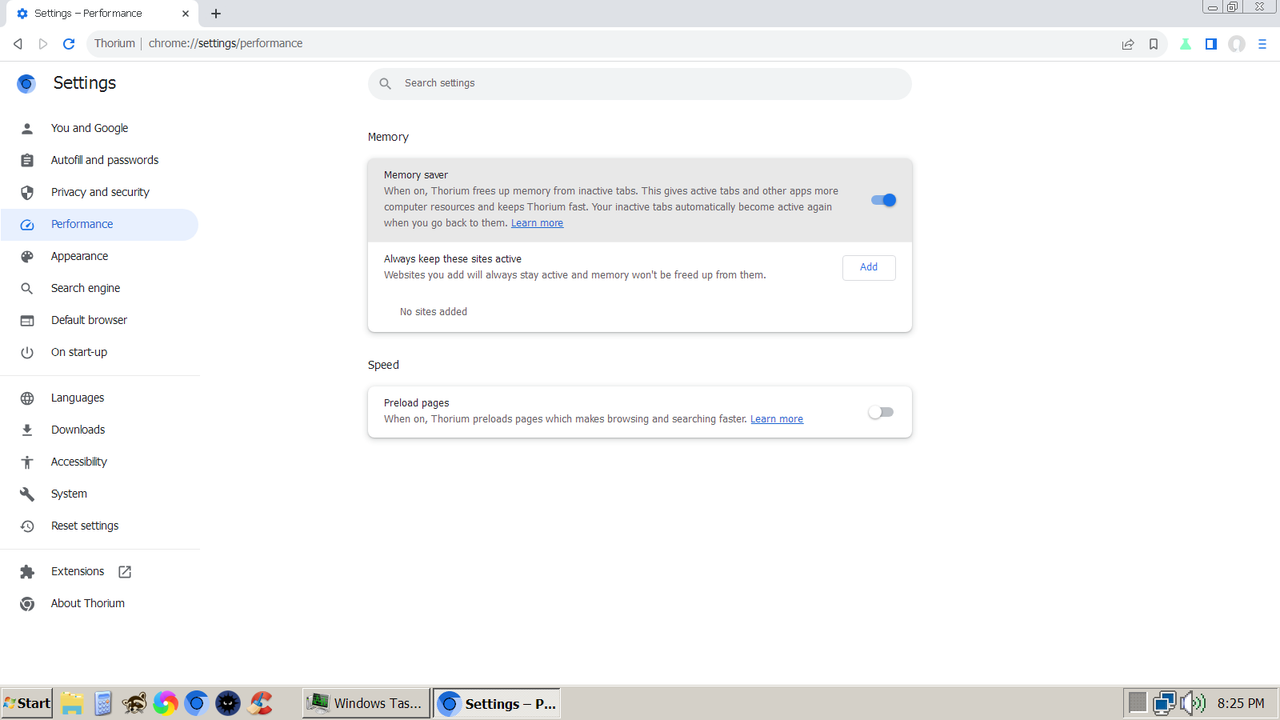Launch Thorium from quick launch icon
The image size is (1280, 720).
[196, 703]
